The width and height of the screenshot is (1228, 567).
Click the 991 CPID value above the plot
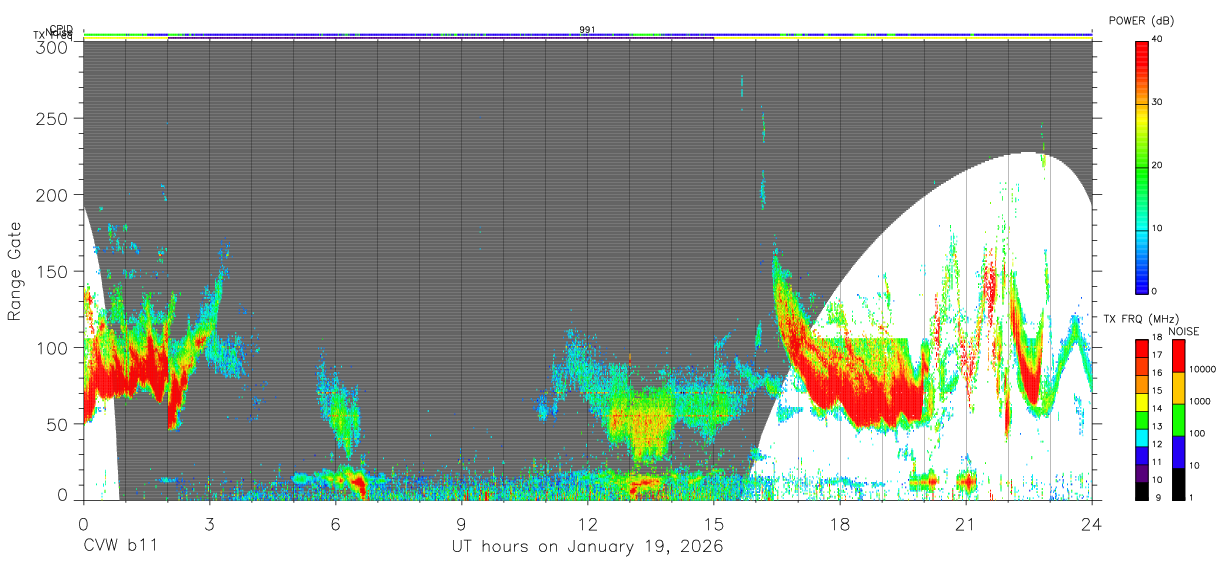point(587,30)
